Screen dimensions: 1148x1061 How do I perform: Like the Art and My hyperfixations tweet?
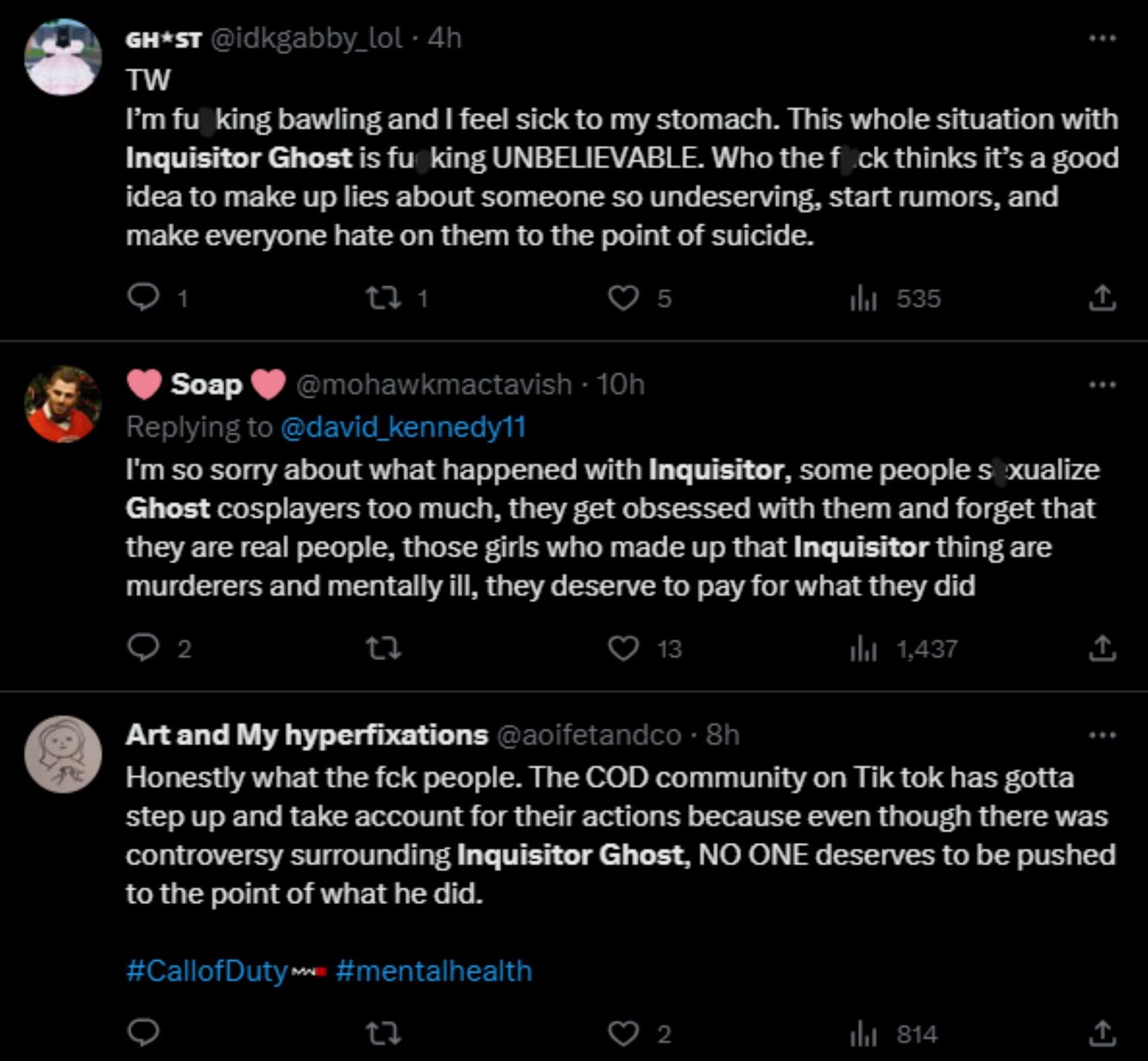pos(623,1033)
